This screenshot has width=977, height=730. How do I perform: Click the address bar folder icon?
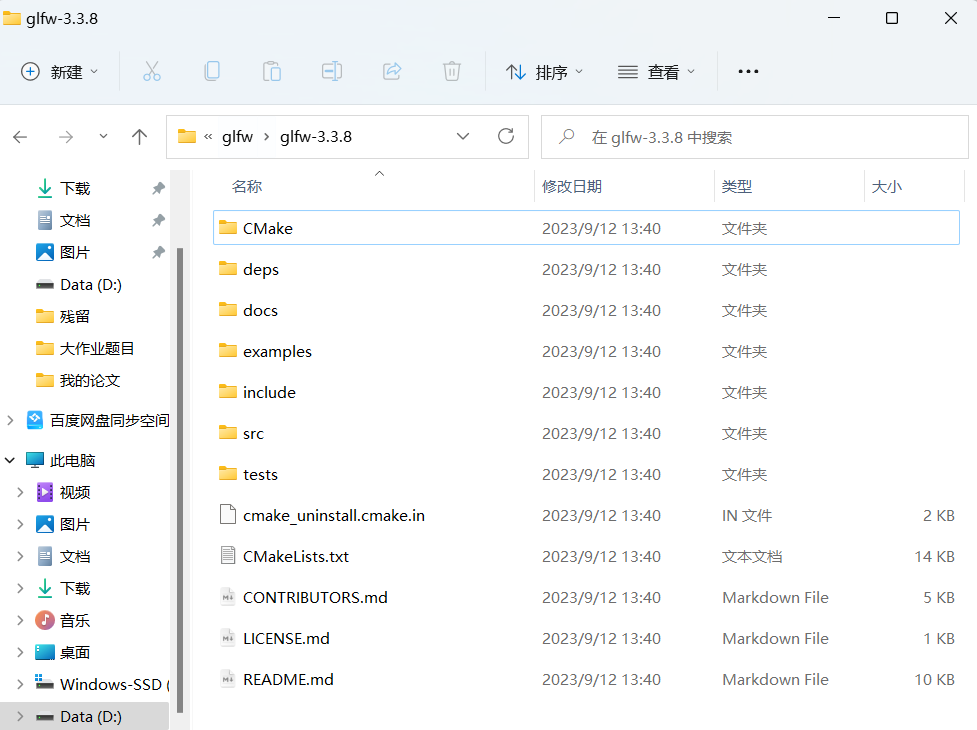click(187, 136)
